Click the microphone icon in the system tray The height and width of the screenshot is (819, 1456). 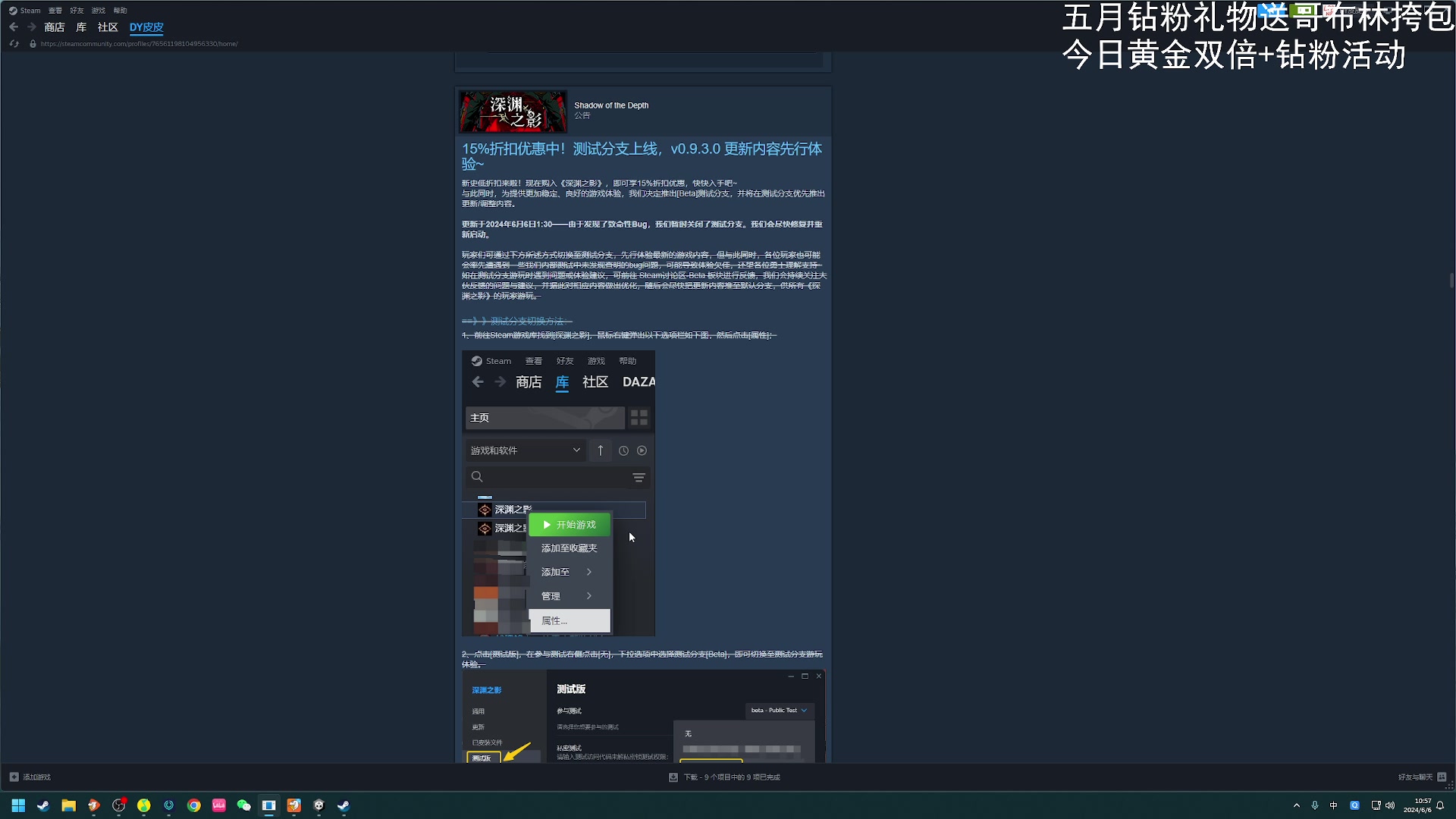point(1315,805)
